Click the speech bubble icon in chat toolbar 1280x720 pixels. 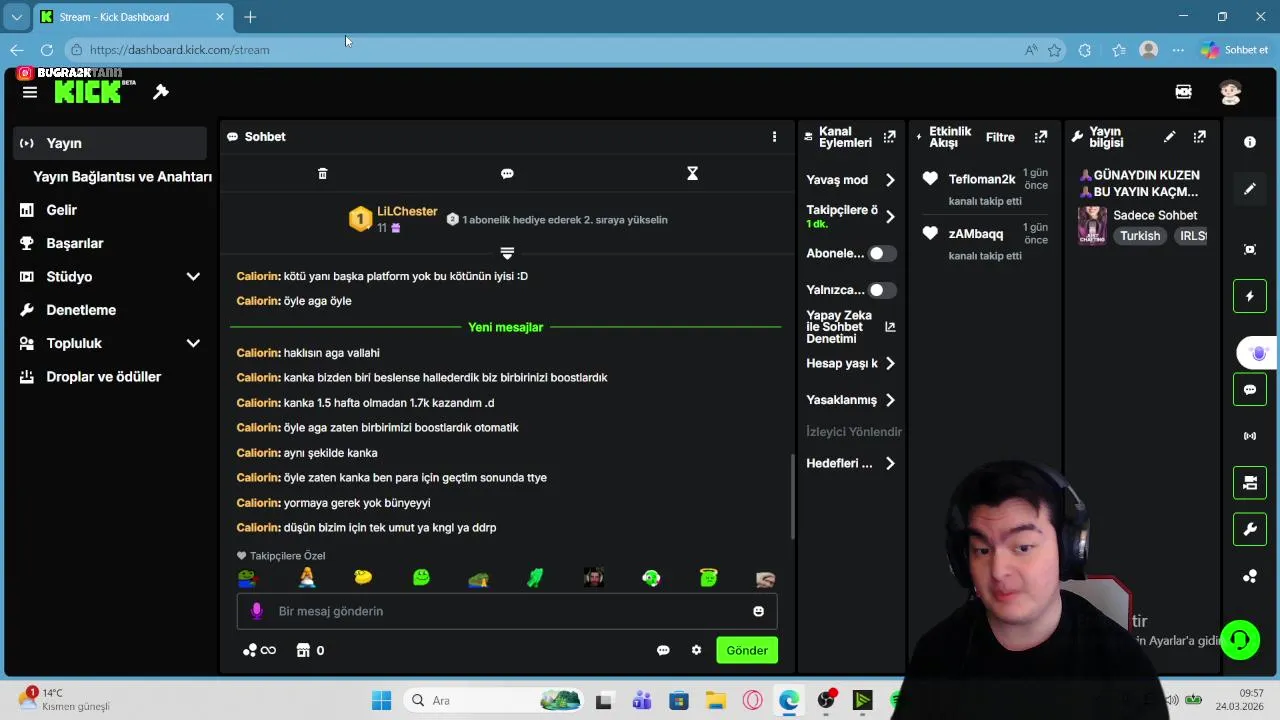pos(507,174)
